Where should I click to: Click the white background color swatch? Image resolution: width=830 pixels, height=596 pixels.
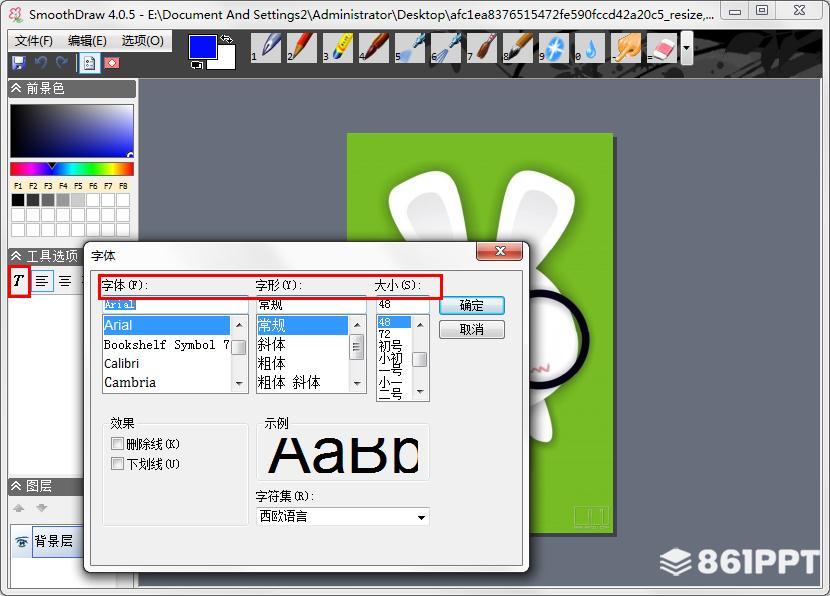tap(226, 61)
